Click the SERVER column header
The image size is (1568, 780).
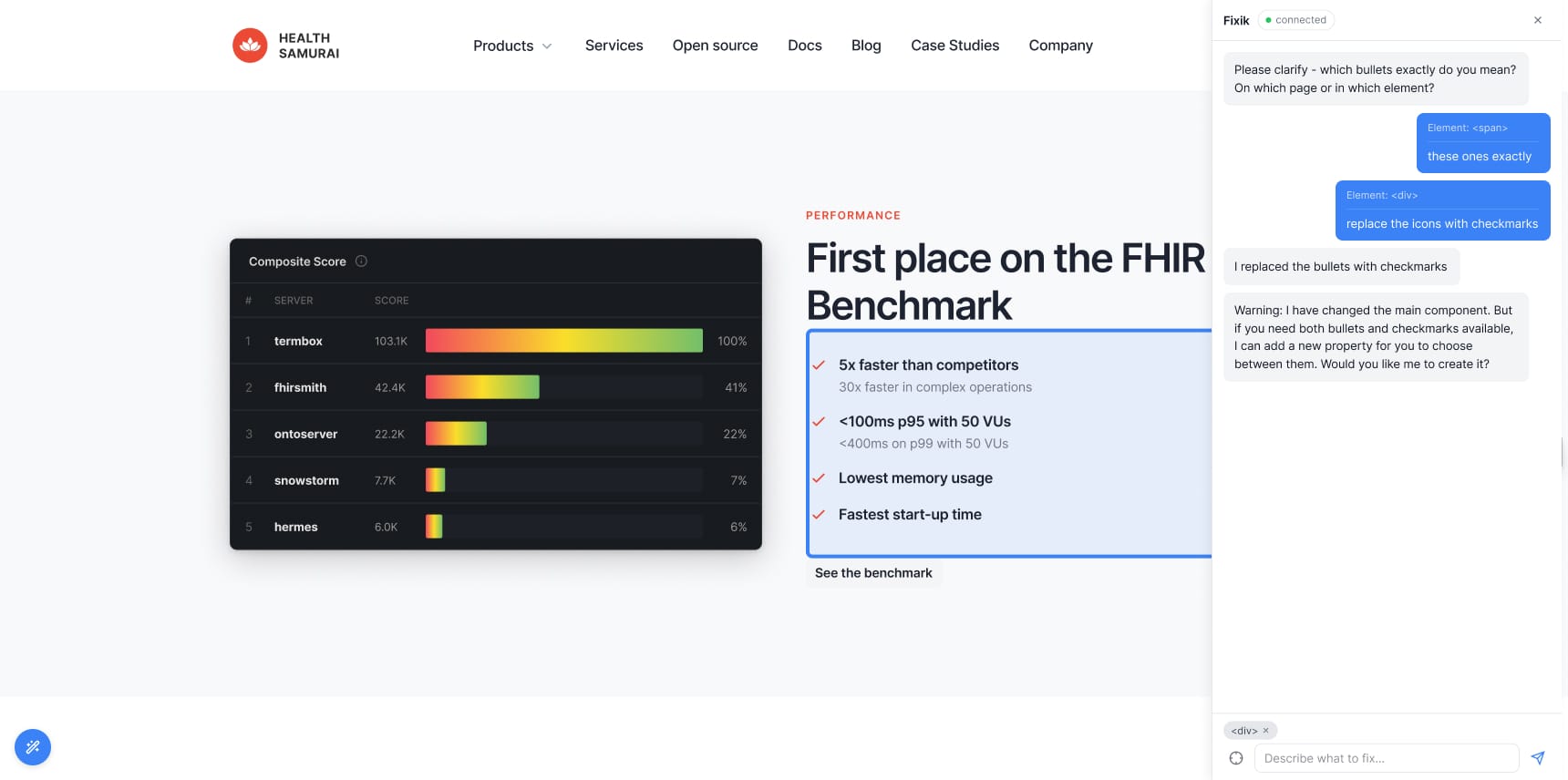(x=294, y=300)
